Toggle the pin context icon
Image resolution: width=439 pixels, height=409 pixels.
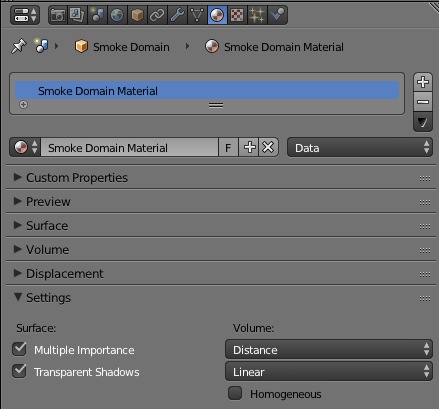coord(19,46)
